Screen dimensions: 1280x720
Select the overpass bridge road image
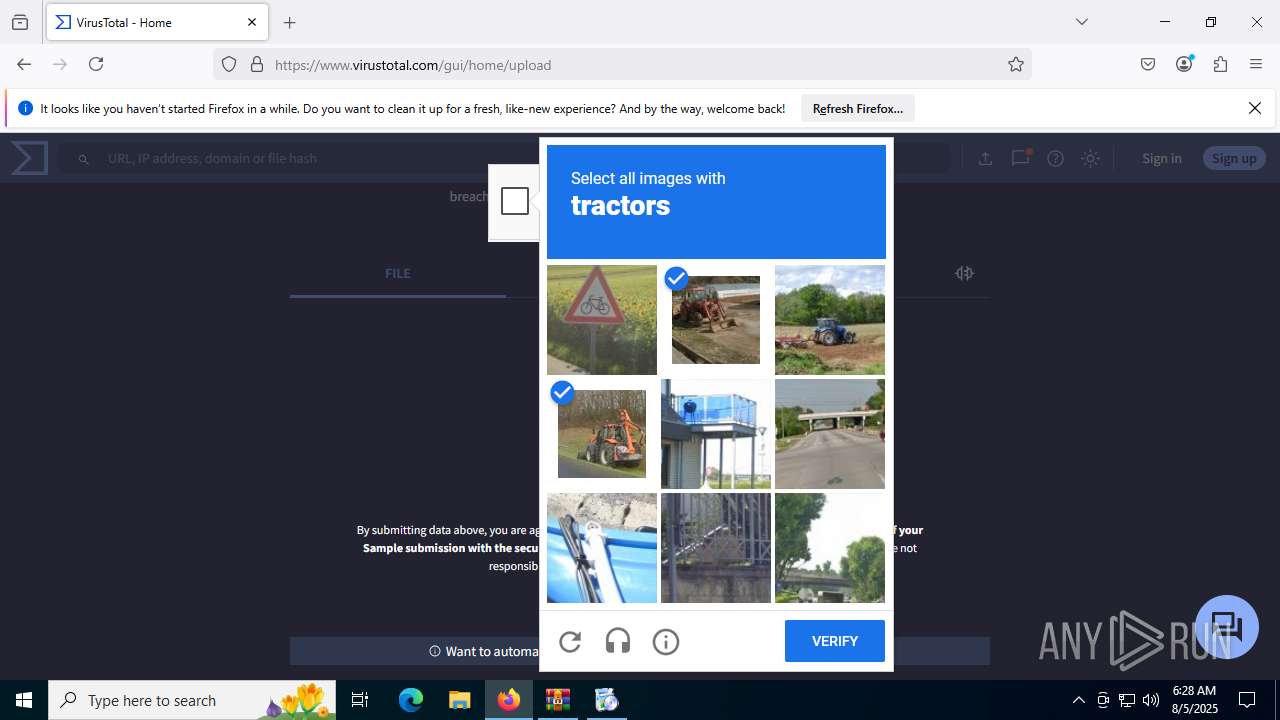pyautogui.click(x=830, y=434)
